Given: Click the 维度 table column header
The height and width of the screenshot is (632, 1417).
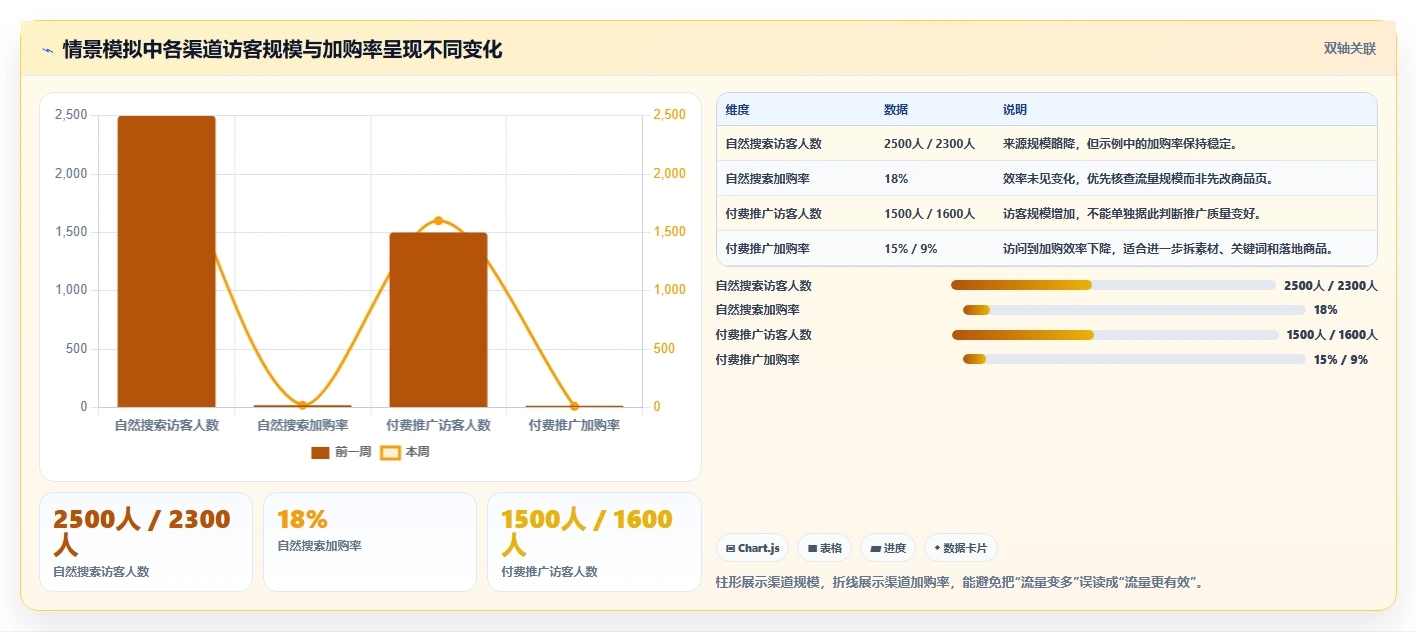Looking at the screenshot, I should click(738, 110).
